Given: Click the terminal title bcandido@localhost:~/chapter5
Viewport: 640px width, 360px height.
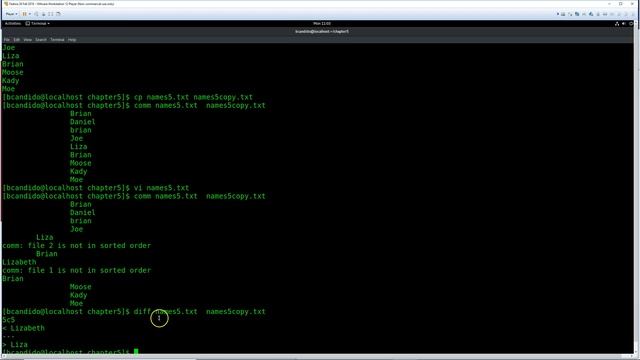Looking at the screenshot, I should pos(322,31).
